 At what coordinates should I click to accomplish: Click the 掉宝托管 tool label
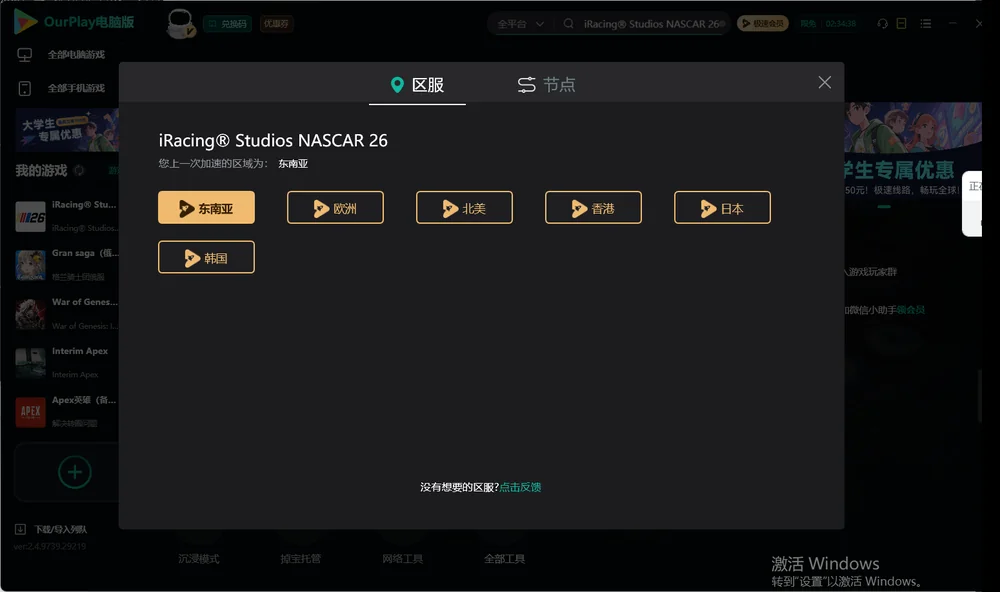point(300,559)
